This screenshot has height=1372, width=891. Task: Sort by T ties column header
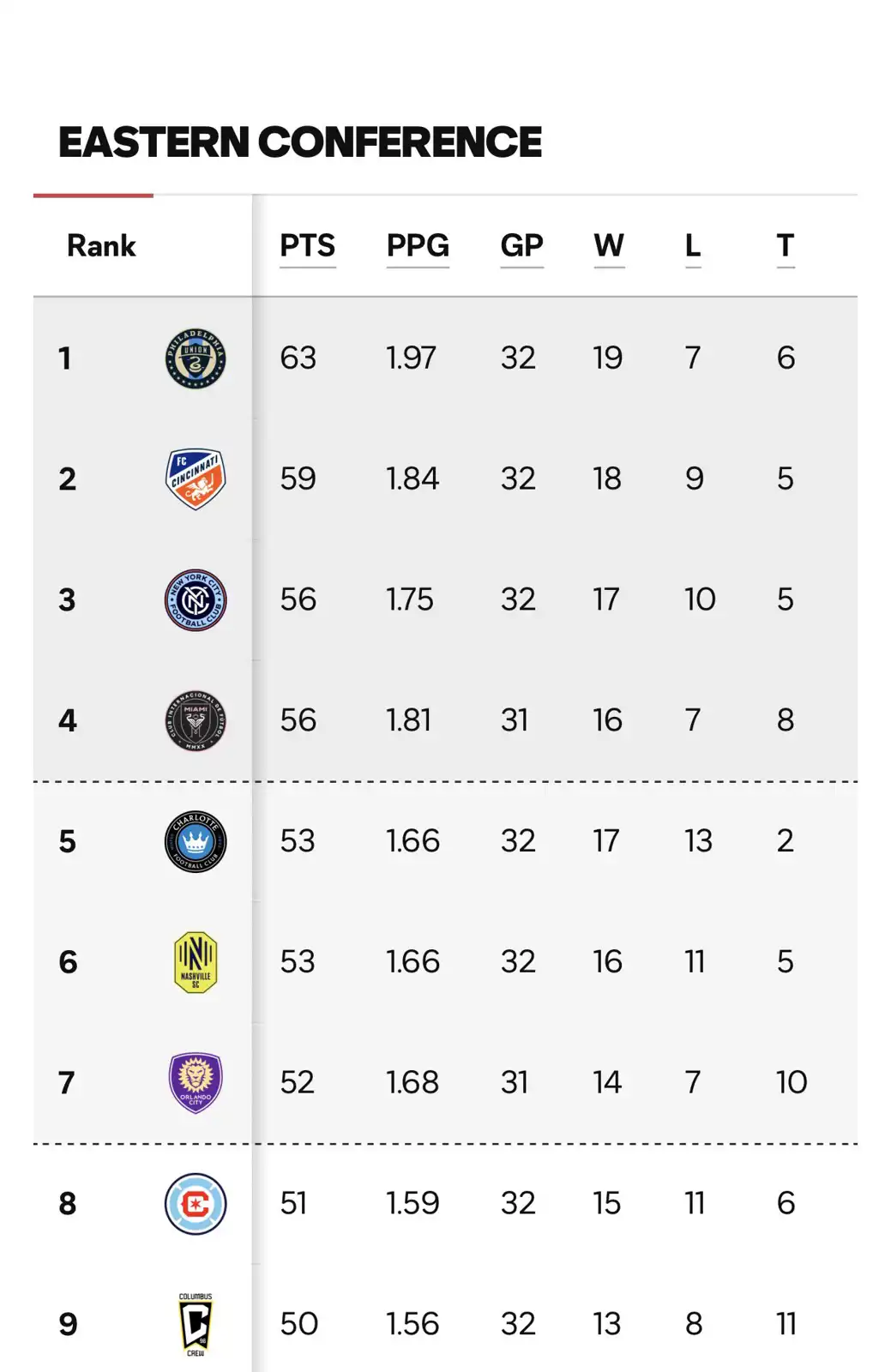point(786,246)
